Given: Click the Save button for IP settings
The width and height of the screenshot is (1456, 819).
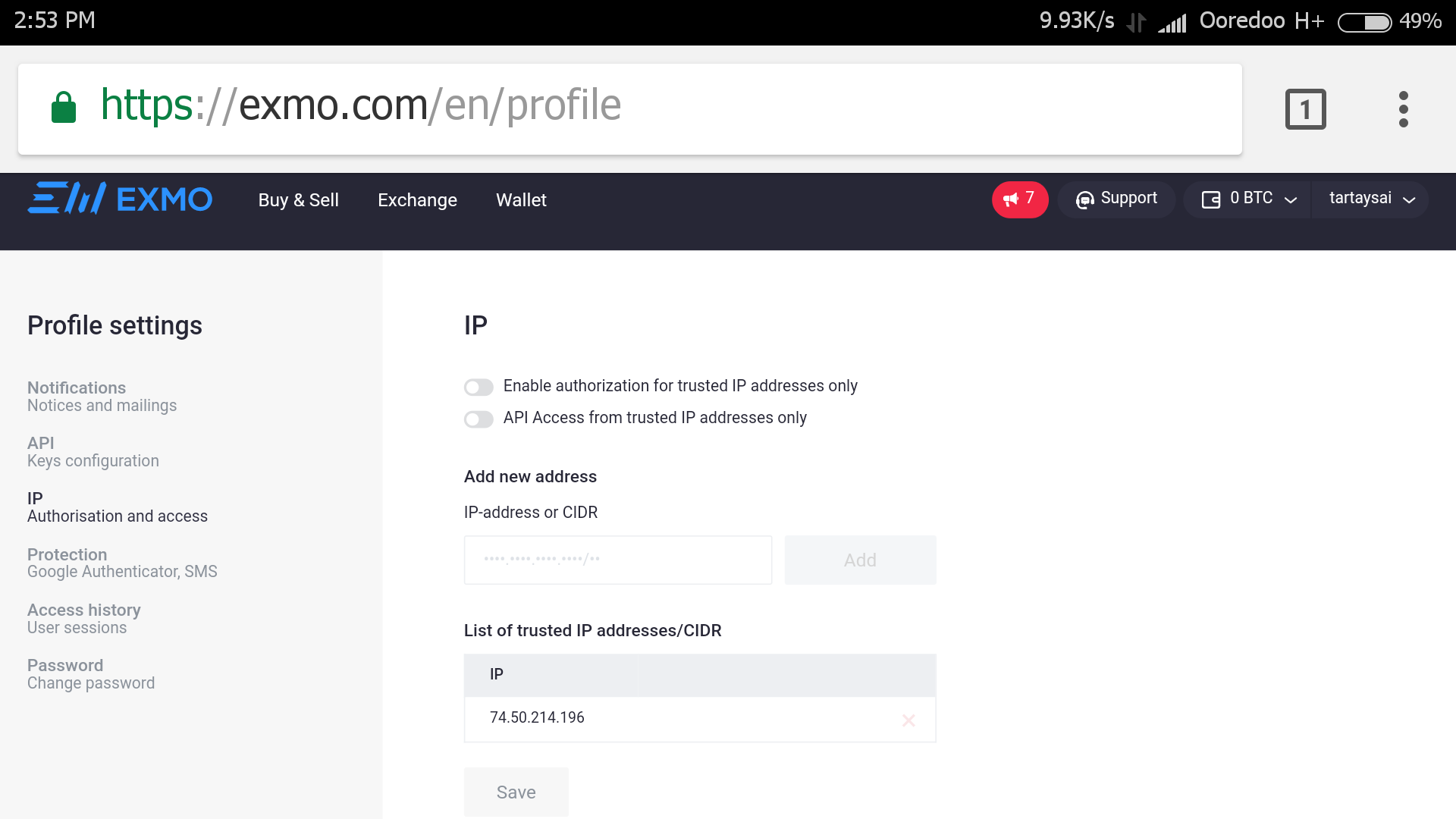Looking at the screenshot, I should [516, 791].
